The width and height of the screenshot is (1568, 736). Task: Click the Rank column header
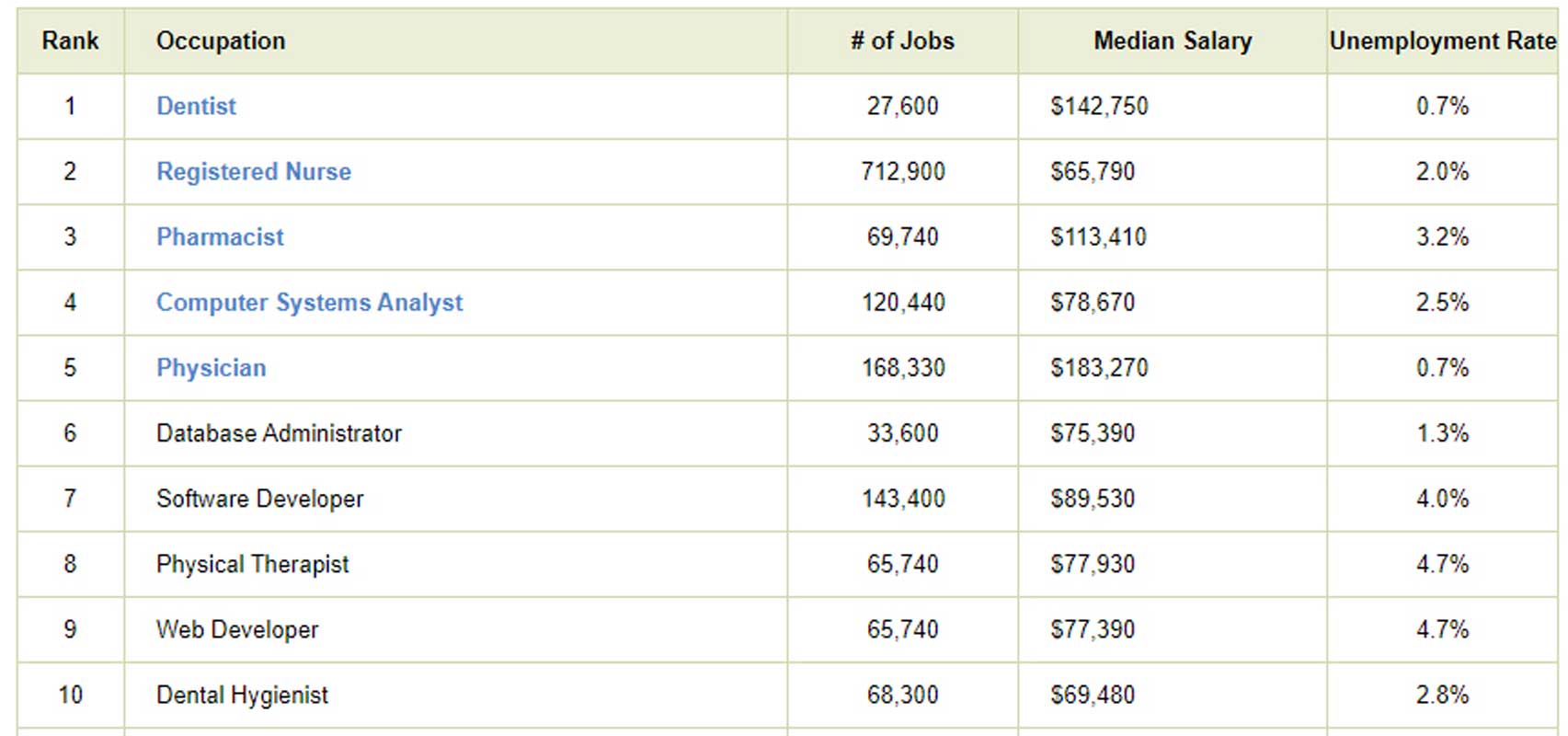click(x=70, y=41)
